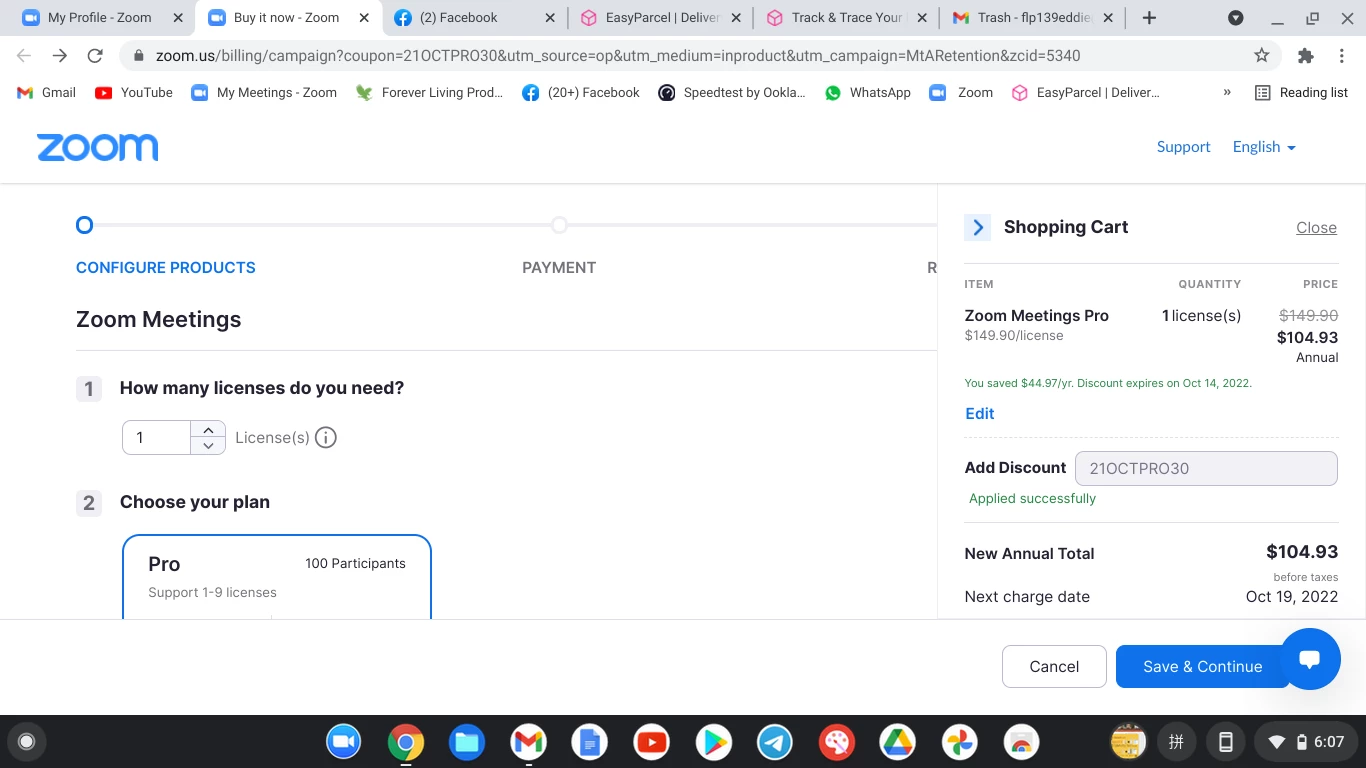
Task: Collapse Shopping Cart with the arrow icon
Action: 977,227
